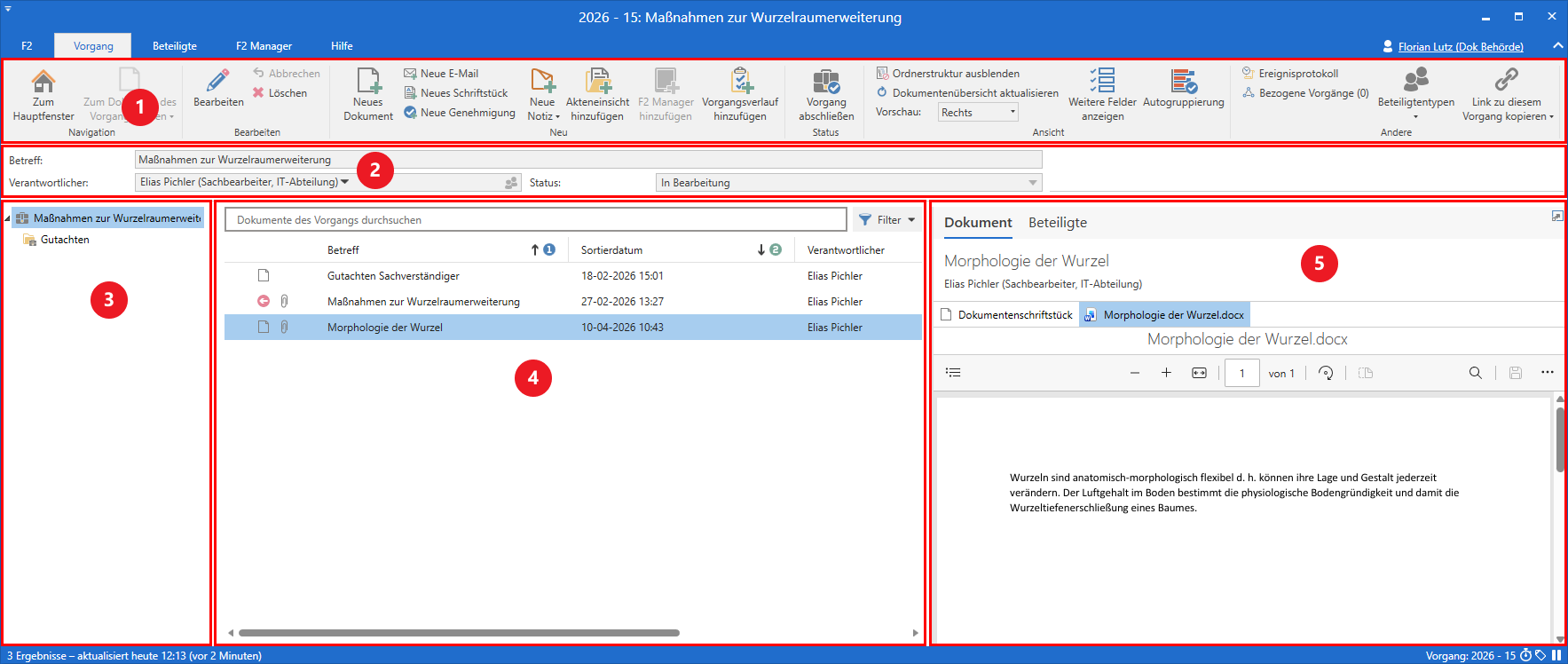Refresh with Dokumentenübersicht aktualisieren
The height and width of the screenshot is (664, 1568).
(x=967, y=93)
